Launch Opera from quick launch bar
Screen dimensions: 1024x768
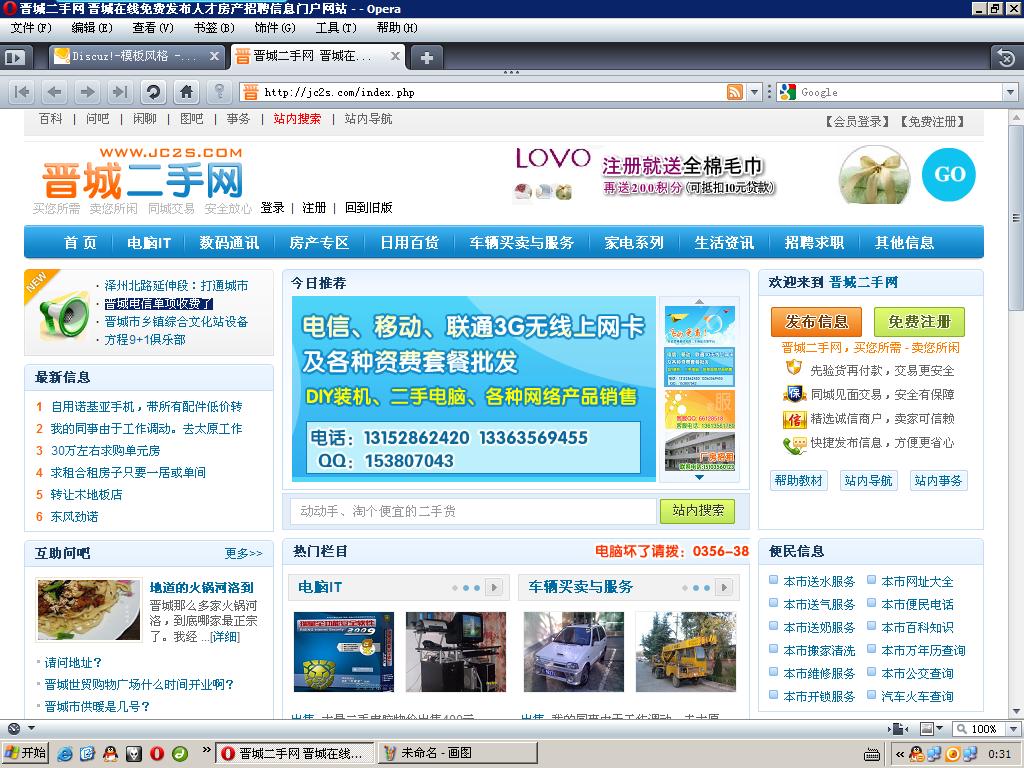click(x=157, y=754)
